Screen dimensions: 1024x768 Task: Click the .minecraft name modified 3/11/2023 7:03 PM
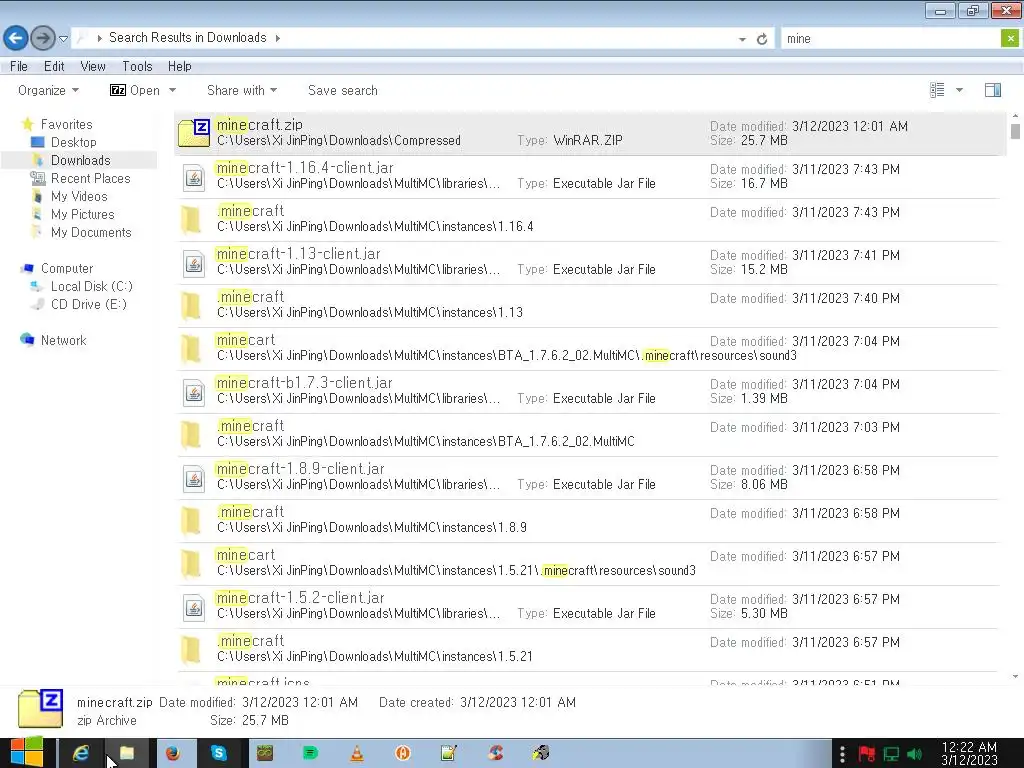[x=251, y=426]
